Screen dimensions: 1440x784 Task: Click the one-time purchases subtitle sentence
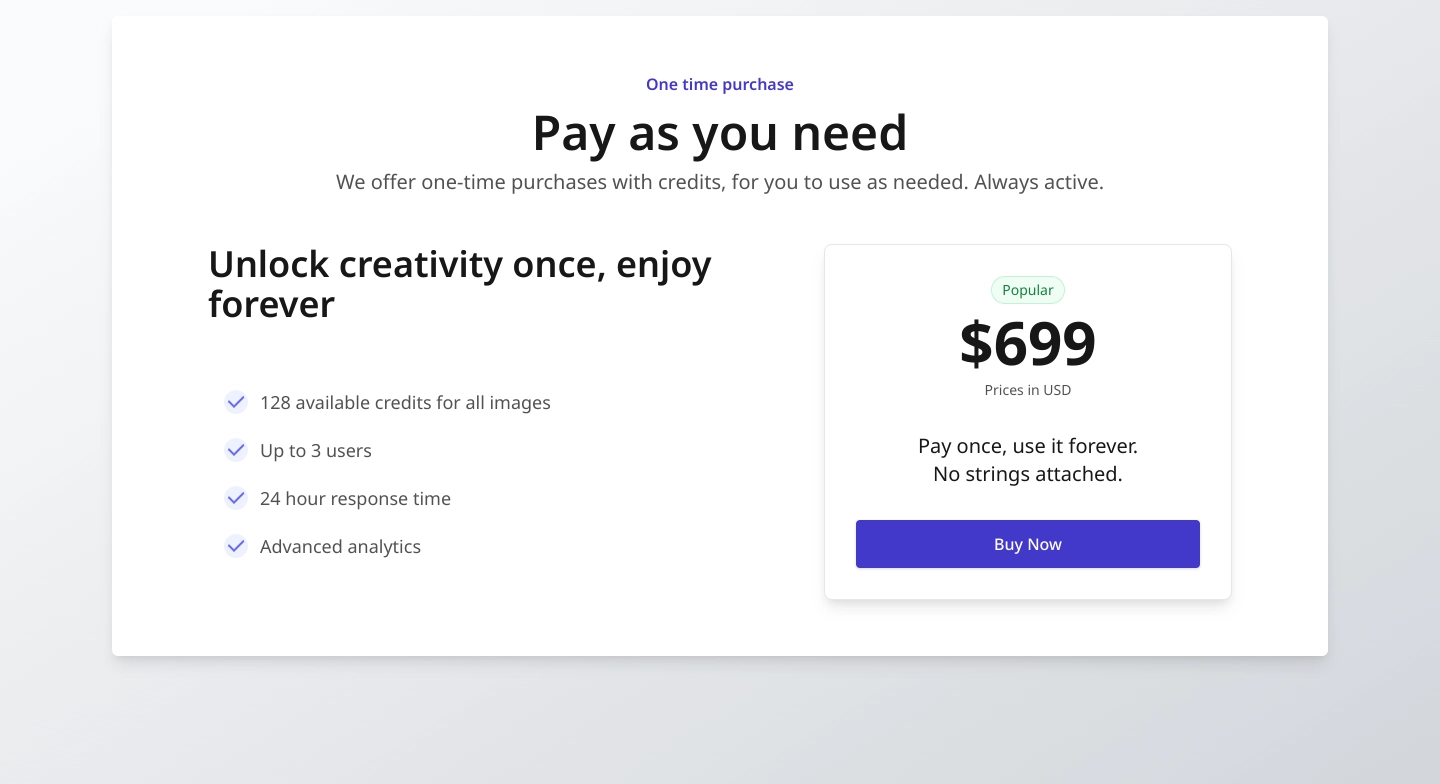pyautogui.click(x=720, y=182)
